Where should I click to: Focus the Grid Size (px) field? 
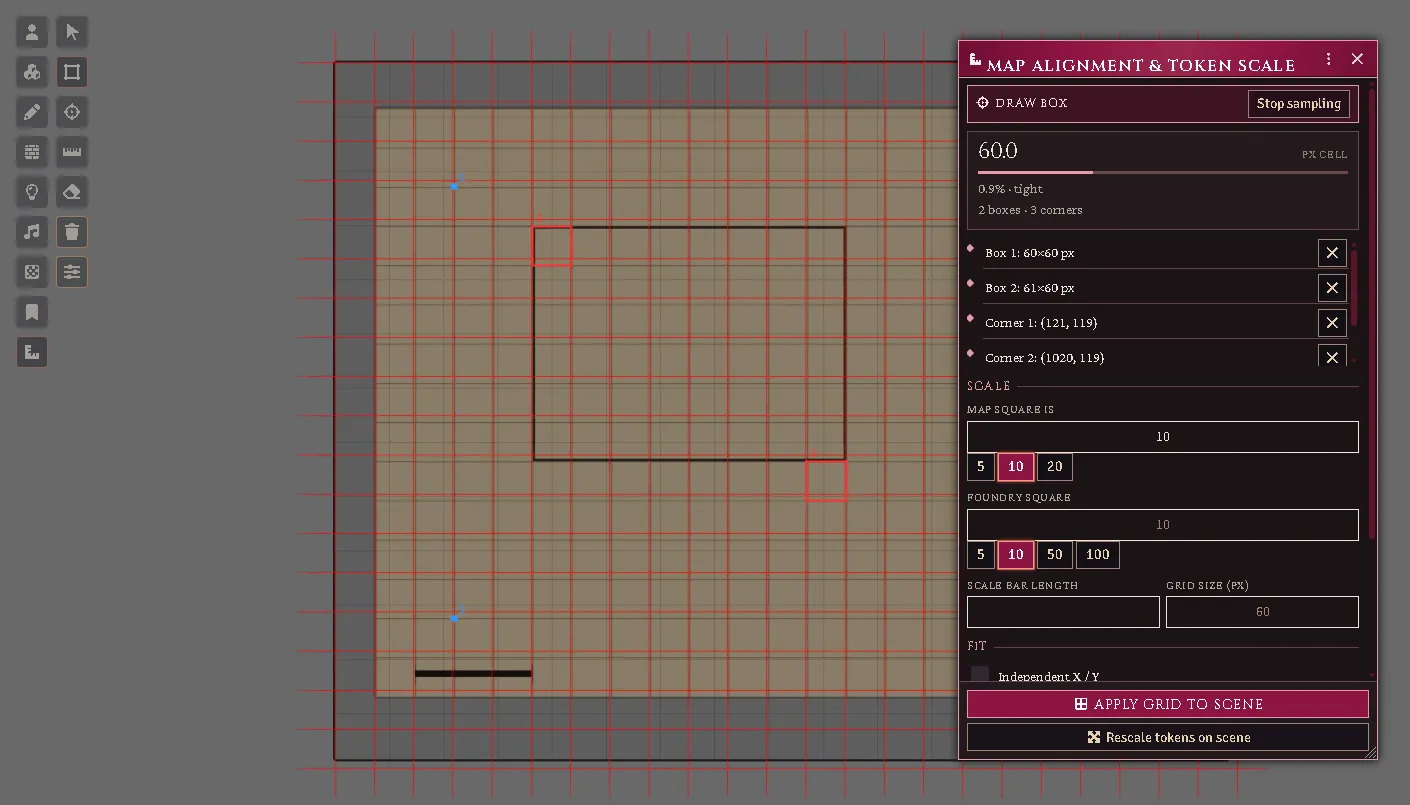[x=1262, y=612]
